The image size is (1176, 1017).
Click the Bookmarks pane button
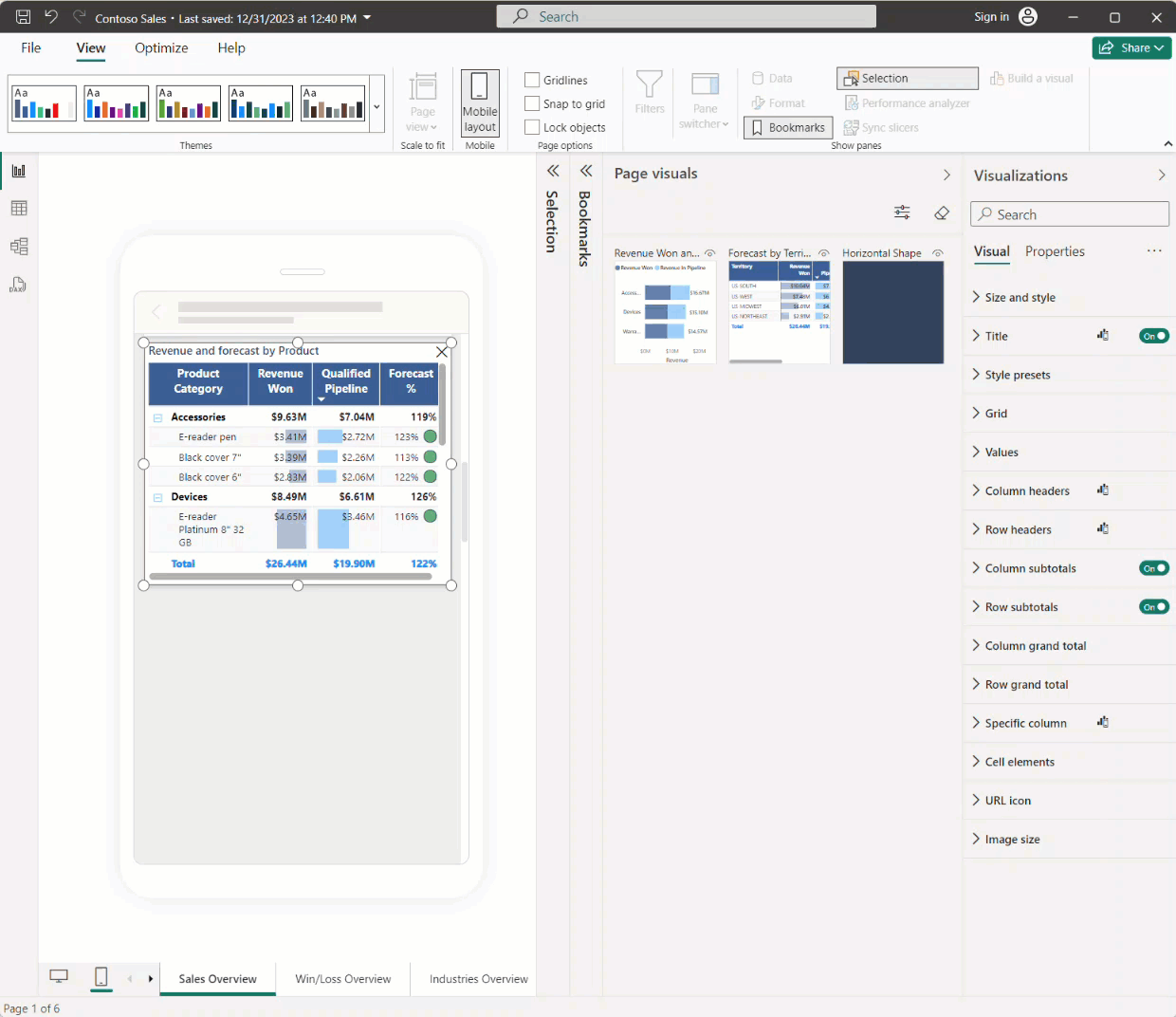pyautogui.click(x=788, y=127)
